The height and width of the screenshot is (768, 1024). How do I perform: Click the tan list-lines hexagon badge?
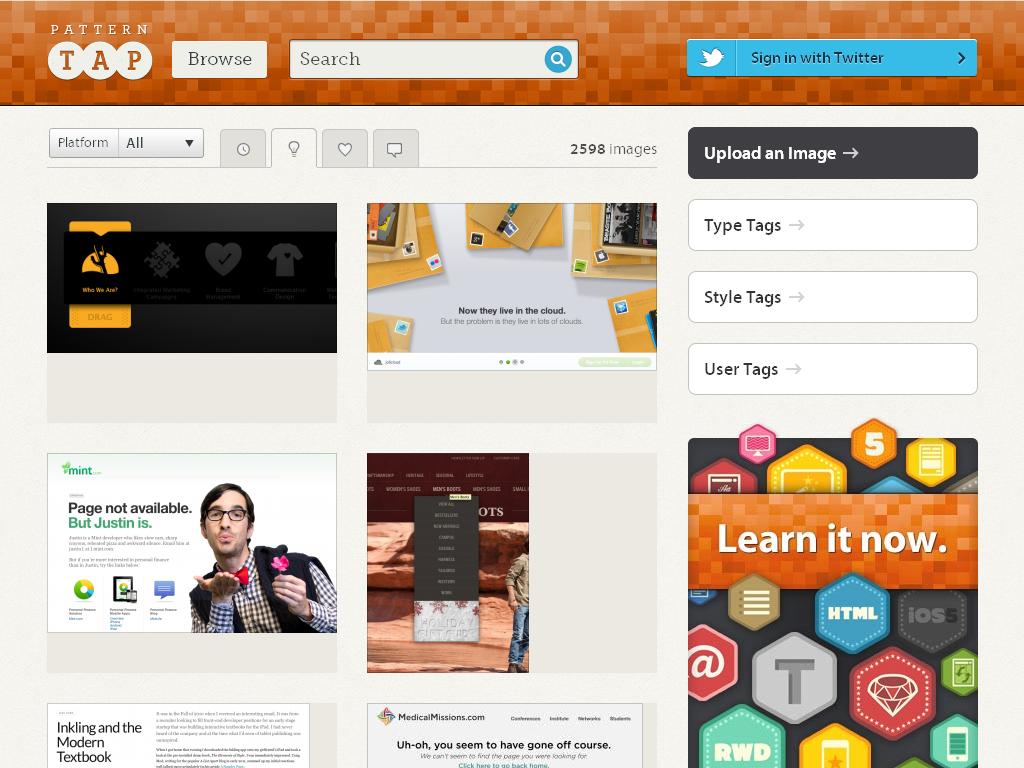[754, 602]
